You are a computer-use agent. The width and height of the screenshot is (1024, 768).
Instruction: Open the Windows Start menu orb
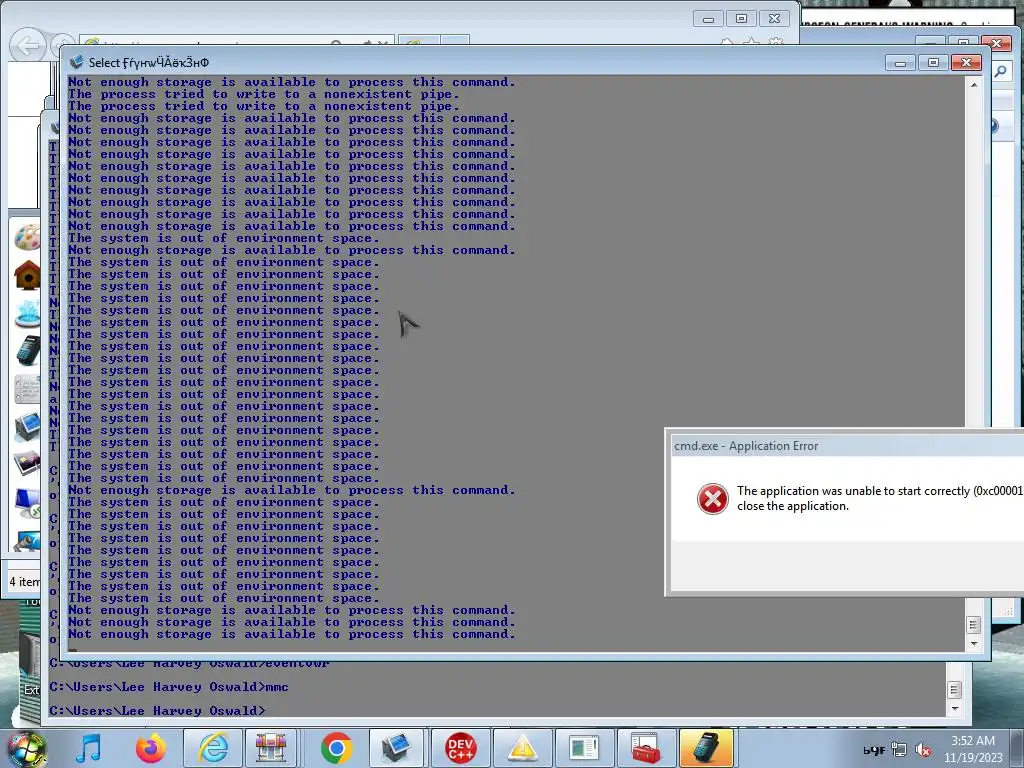[26, 748]
